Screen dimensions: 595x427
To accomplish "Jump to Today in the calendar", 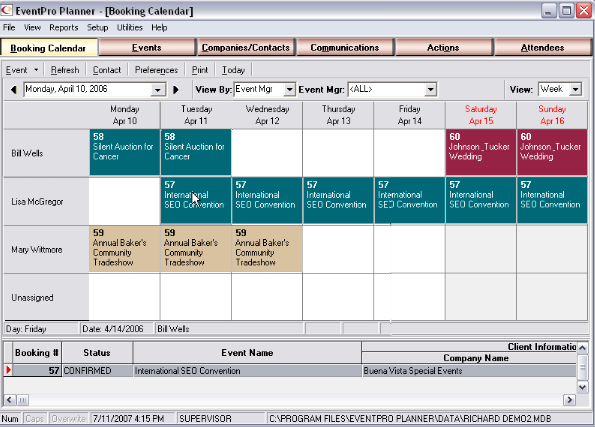I will click(233, 70).
